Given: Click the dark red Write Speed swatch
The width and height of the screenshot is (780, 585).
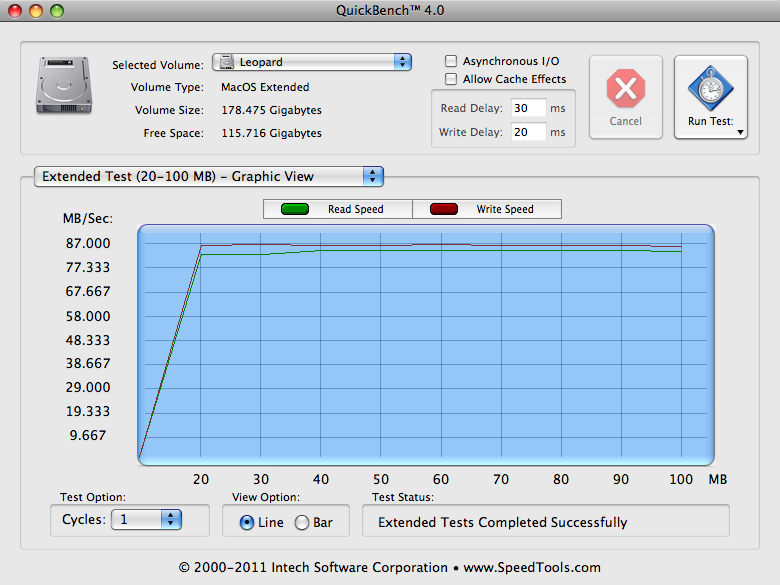Looking at the screenshot, I should pos(444,209).
